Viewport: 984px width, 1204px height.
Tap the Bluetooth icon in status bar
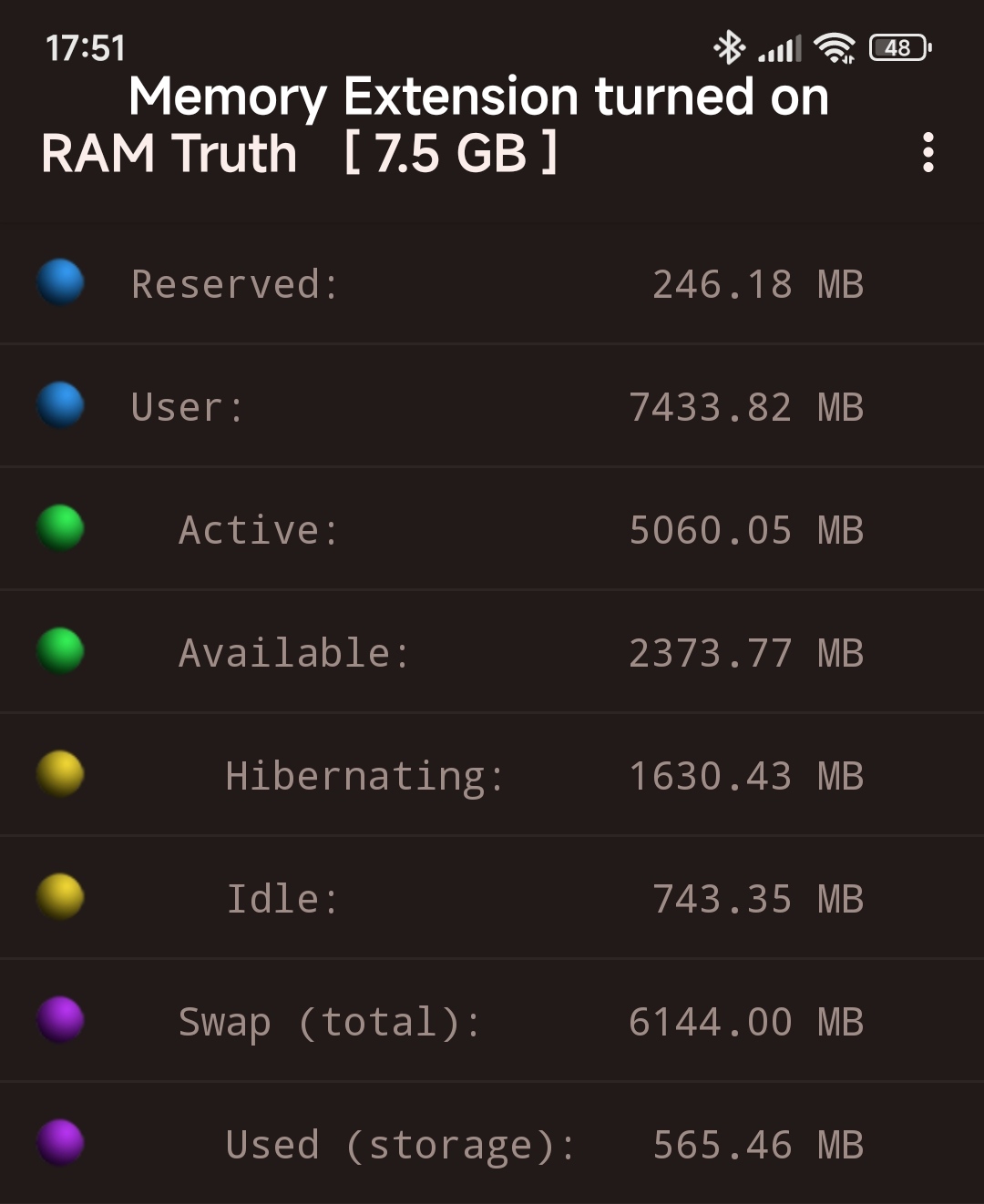729,47
